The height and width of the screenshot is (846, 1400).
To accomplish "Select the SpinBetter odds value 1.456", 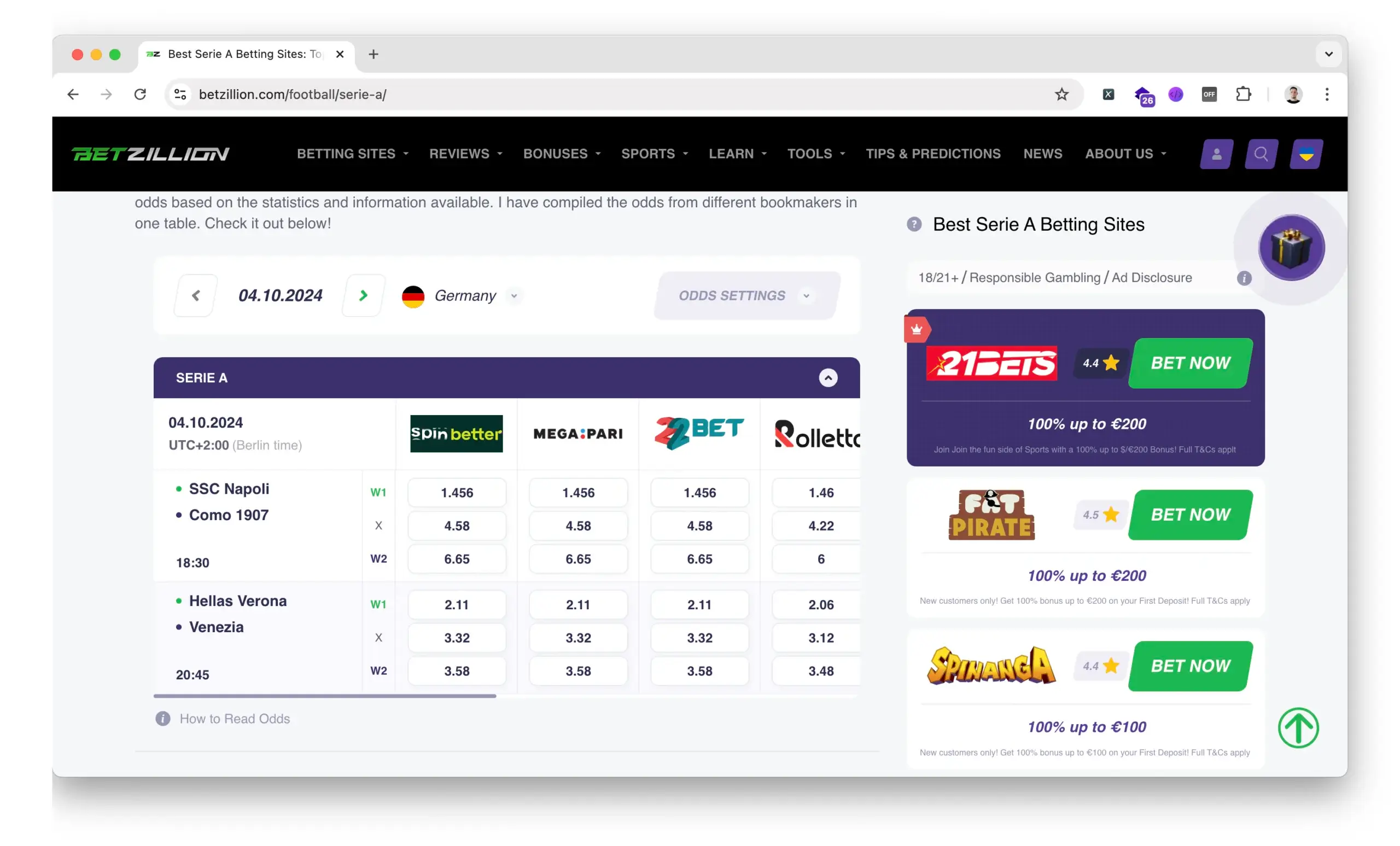I will (456, 492).
